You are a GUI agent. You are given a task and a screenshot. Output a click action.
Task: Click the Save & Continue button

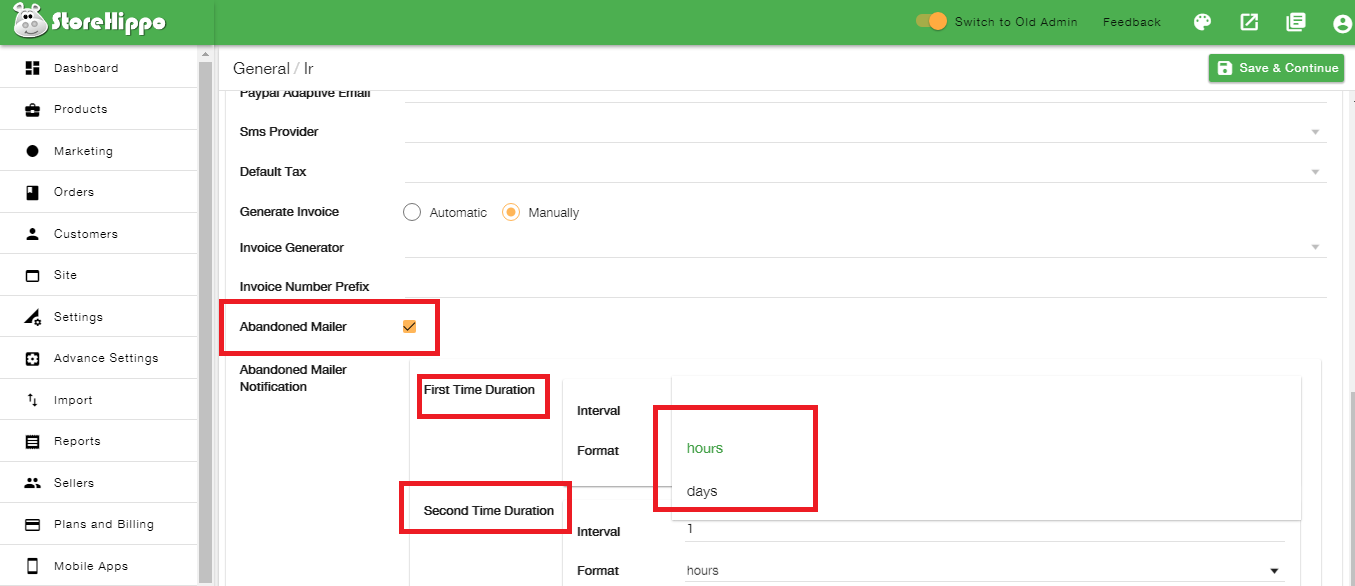(1276, 68)
